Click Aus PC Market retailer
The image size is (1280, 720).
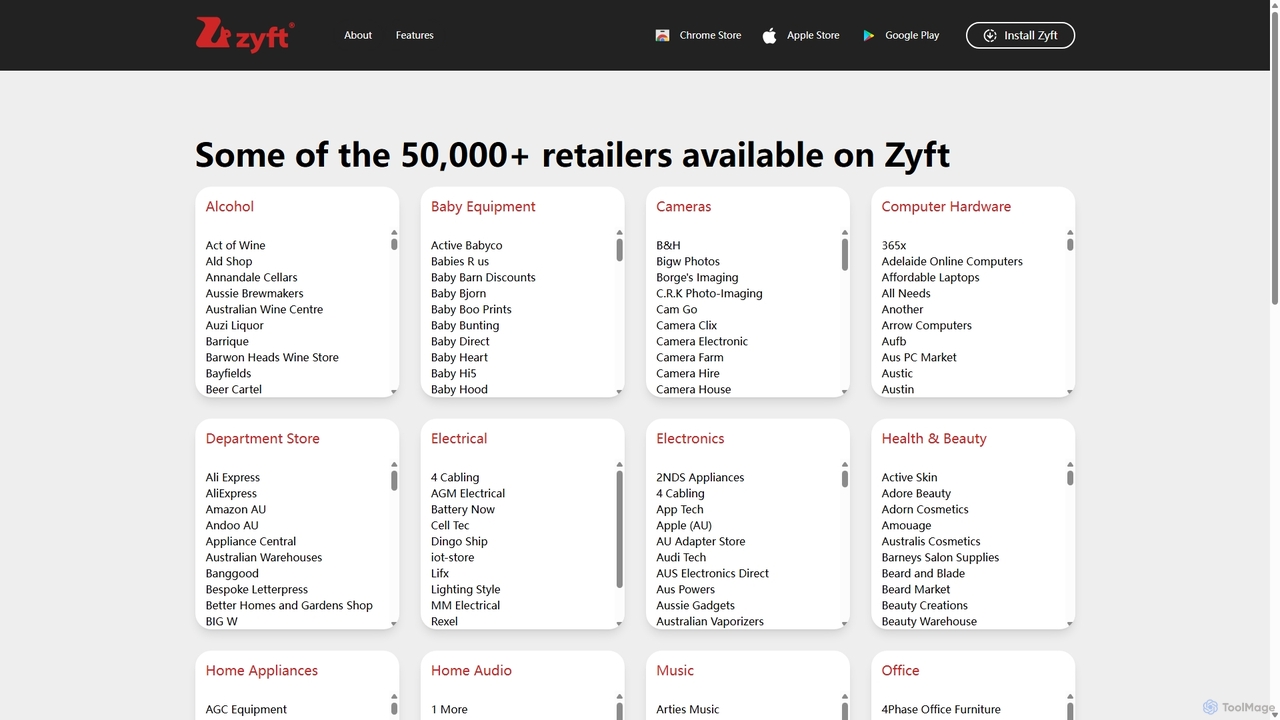point(919,357)
